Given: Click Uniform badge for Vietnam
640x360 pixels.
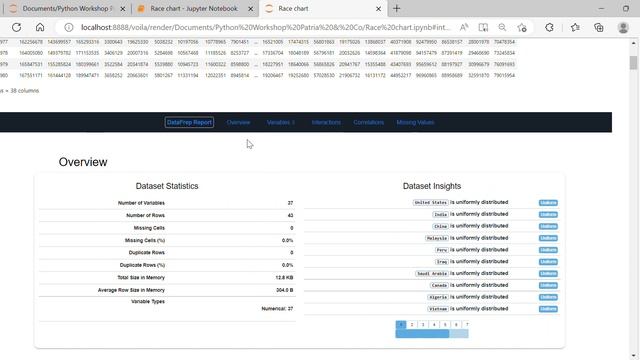Looking at the screenshot, I should pyautogui.click(x=548, y=309).
